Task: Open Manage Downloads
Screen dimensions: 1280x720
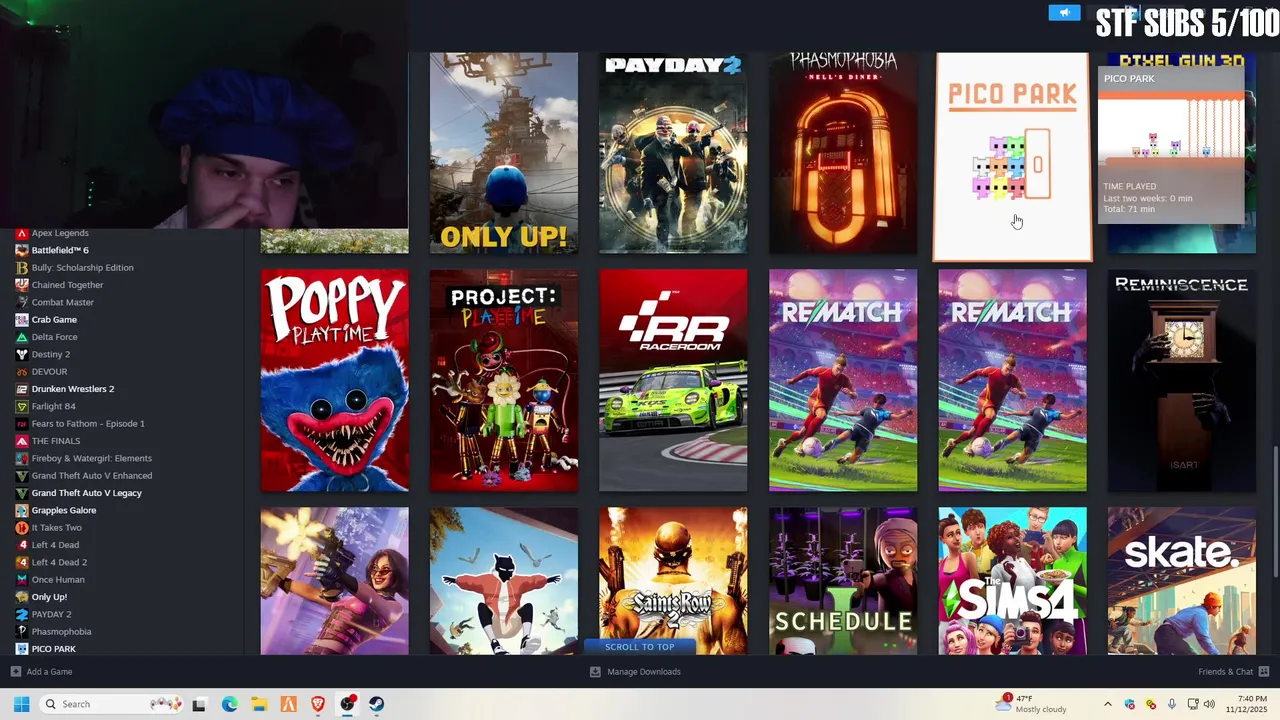Action: 635,672
